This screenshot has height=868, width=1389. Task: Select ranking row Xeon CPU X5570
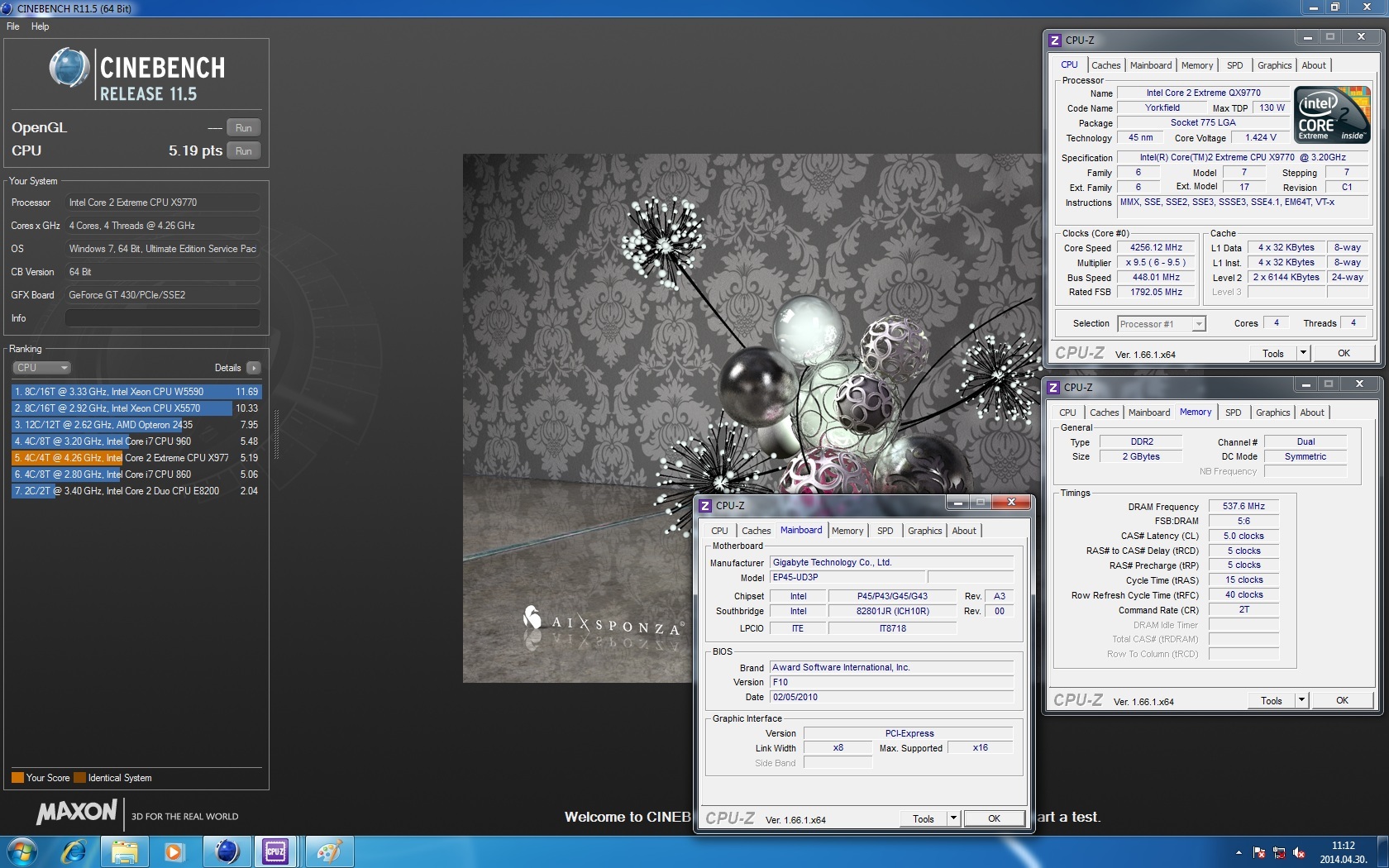[136, 408]
